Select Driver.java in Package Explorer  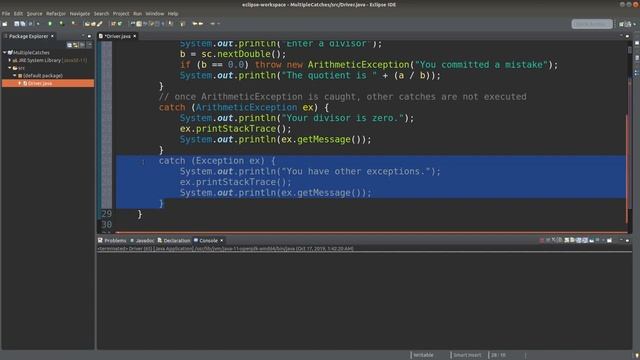[x=48, y=83]
